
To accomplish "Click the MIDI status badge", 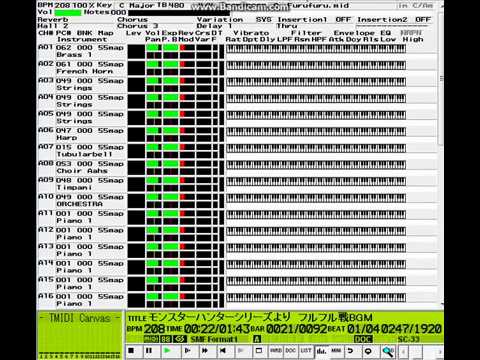I will point(151,339).
